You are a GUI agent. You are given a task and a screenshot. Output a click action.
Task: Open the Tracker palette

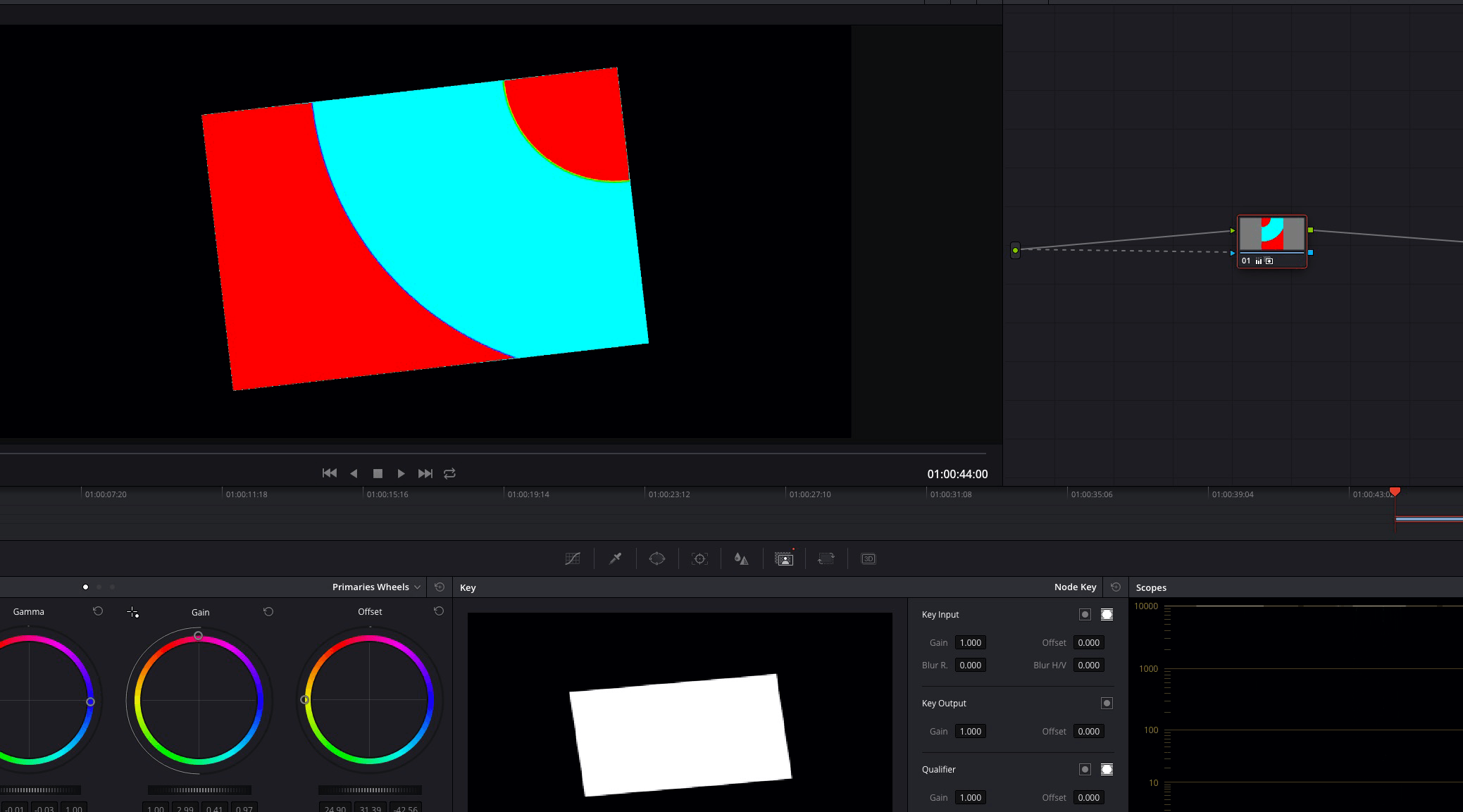point(699,558)
